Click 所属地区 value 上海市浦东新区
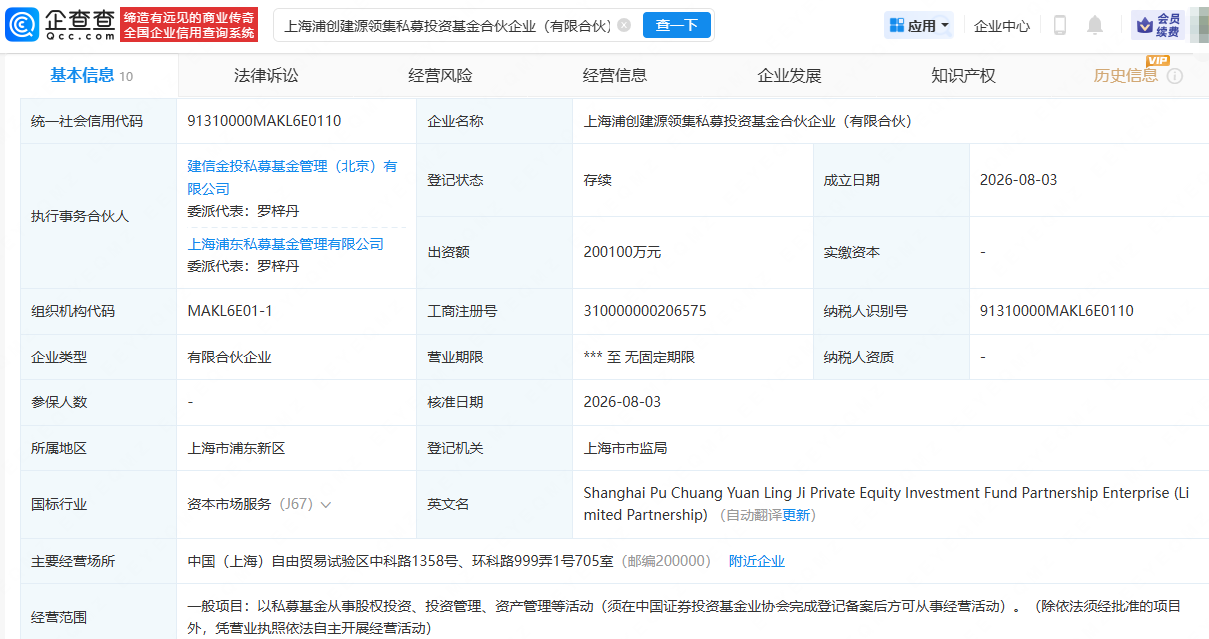This screenshot has width=1209, height=639. (236, 449)
